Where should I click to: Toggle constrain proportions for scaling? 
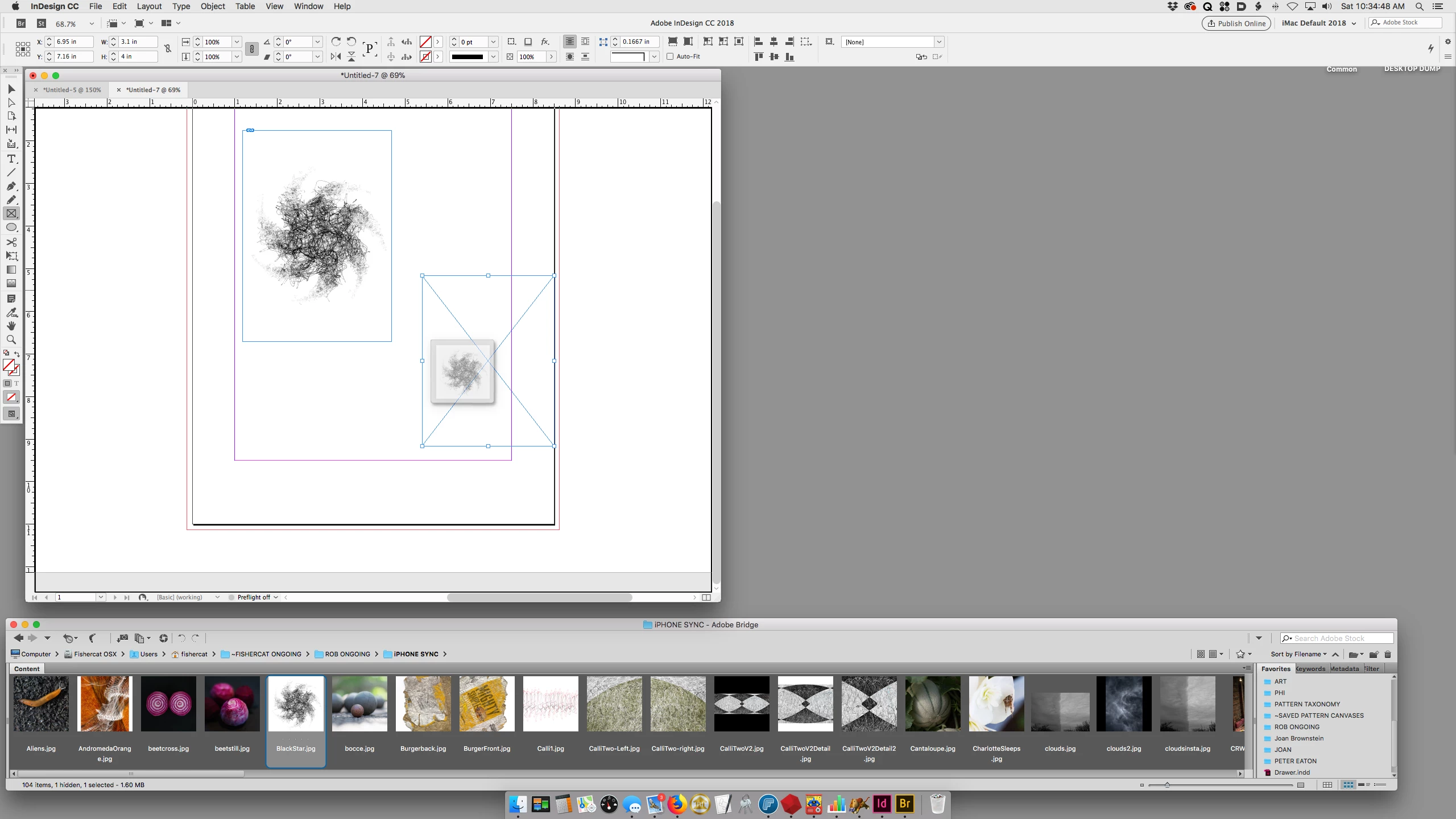[x=252, y=49]
